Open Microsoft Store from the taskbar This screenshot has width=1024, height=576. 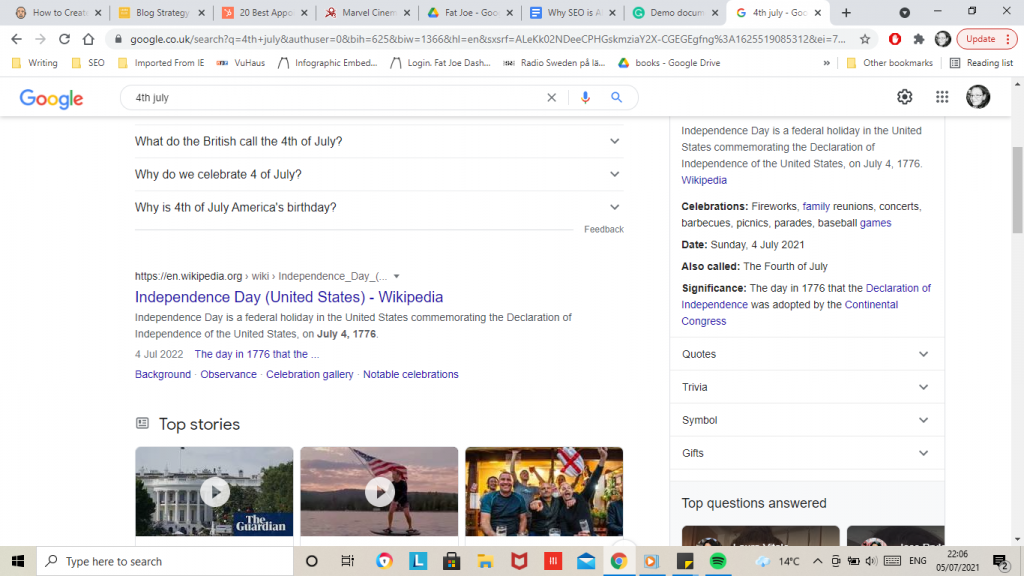click(451, 561)
